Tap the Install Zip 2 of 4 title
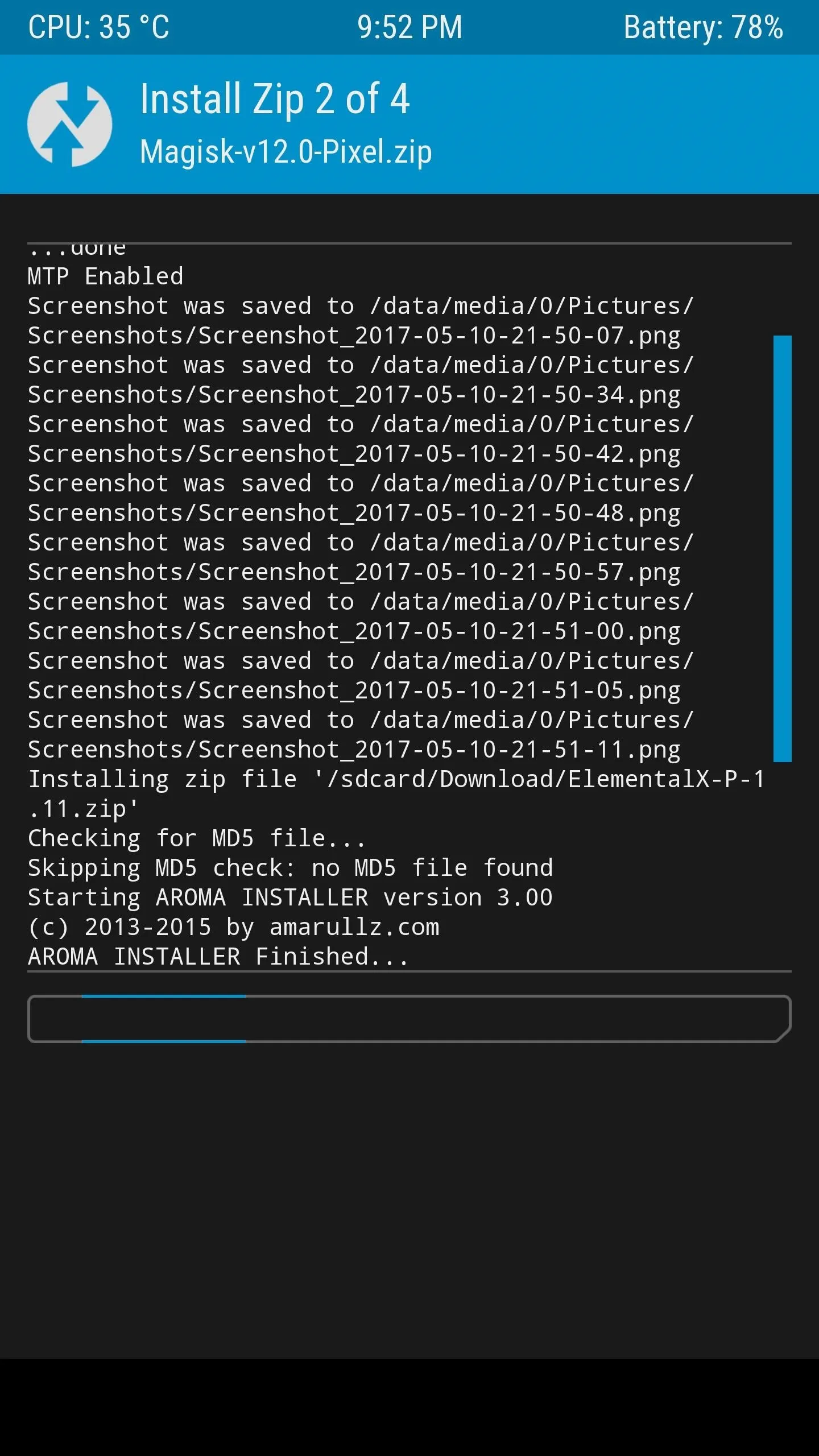The height and width of the screenshot is (1456, 819). [275, 99]
